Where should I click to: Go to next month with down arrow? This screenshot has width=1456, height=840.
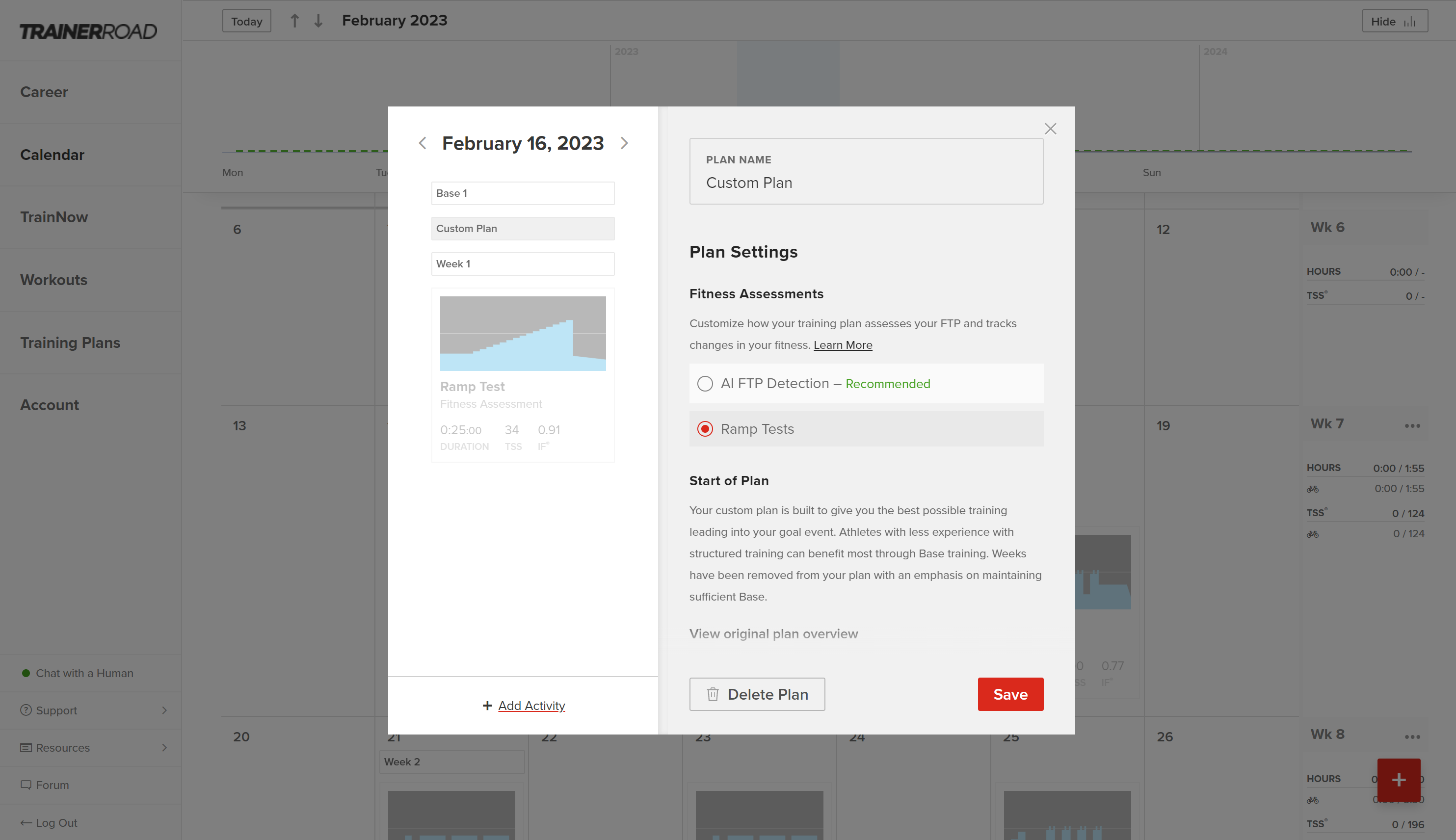pos(318,21)
